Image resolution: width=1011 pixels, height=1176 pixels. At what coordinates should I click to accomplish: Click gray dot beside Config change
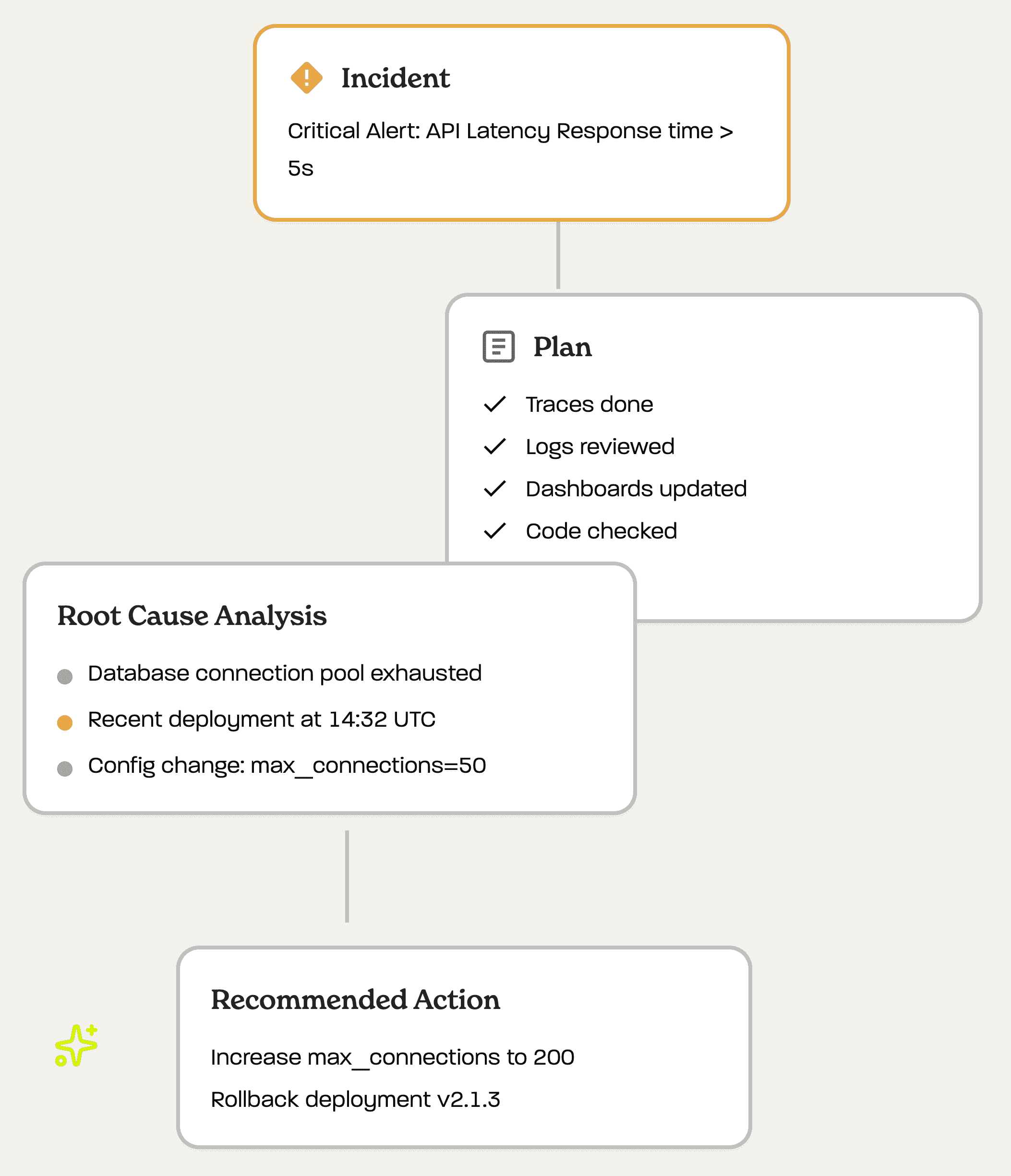pyautogui.click(x=65, y=768)
